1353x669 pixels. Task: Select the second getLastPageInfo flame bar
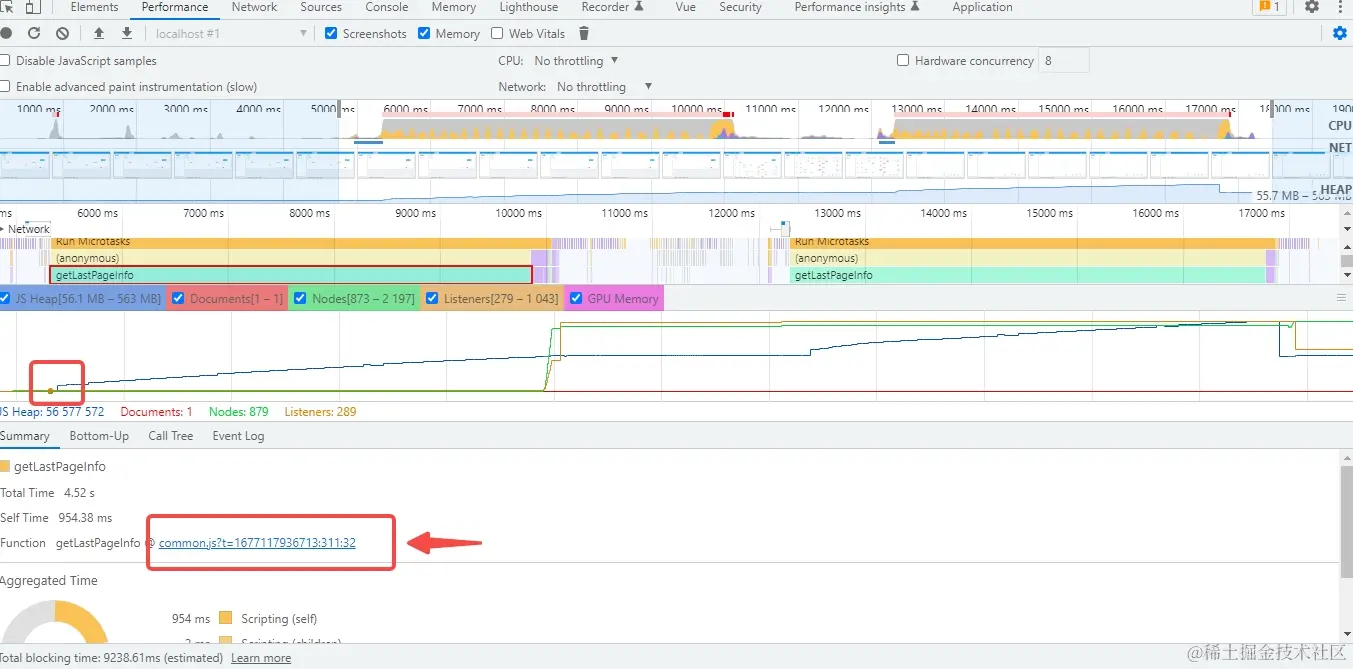coord(1027,275)
